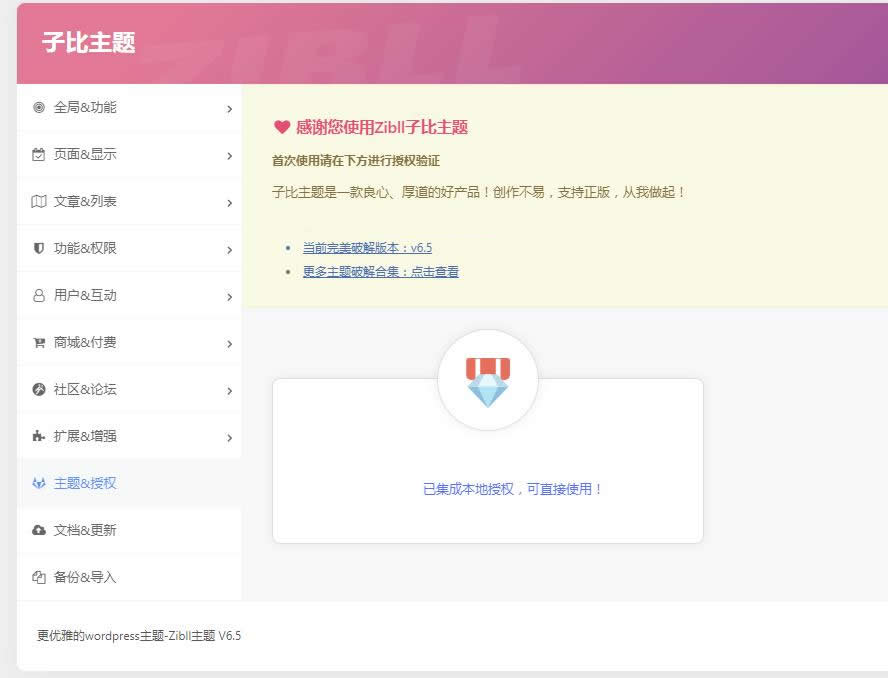Click the 子比主题是一款良心、厚道的好产品 paragraph
This screenshot has width=888, height=678.
[x=479, y=193]
